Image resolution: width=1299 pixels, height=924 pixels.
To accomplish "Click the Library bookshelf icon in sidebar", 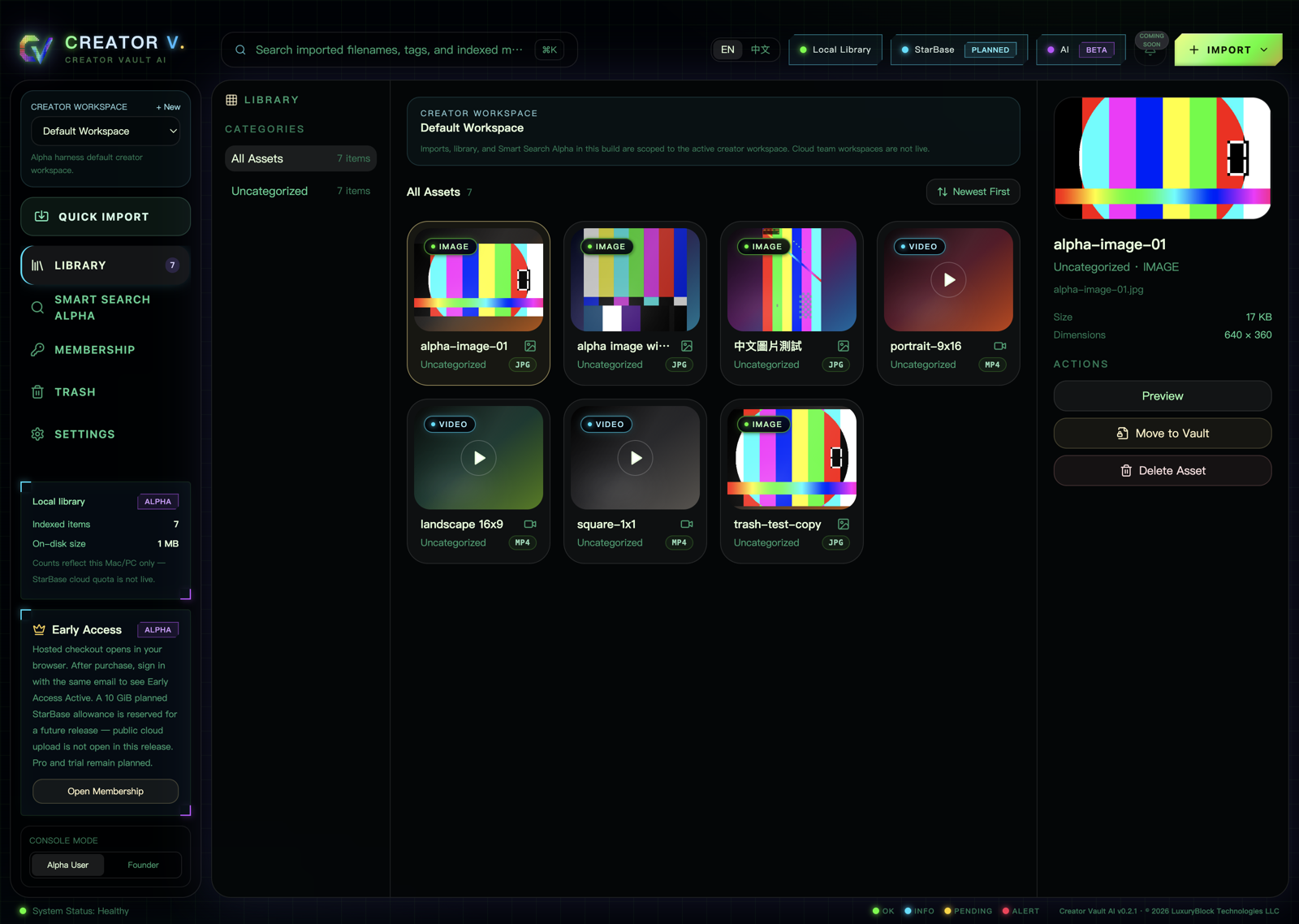I will tap(37, 266).
